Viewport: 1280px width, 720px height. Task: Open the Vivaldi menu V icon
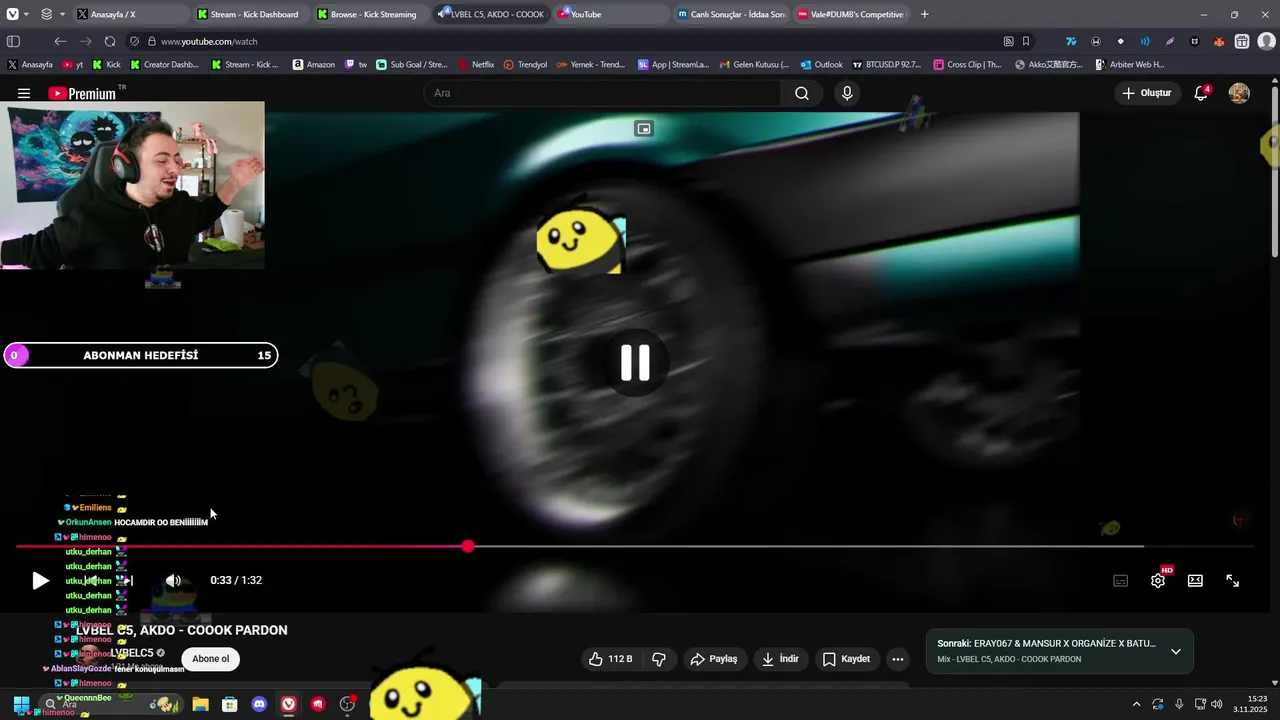click(12, 14)
